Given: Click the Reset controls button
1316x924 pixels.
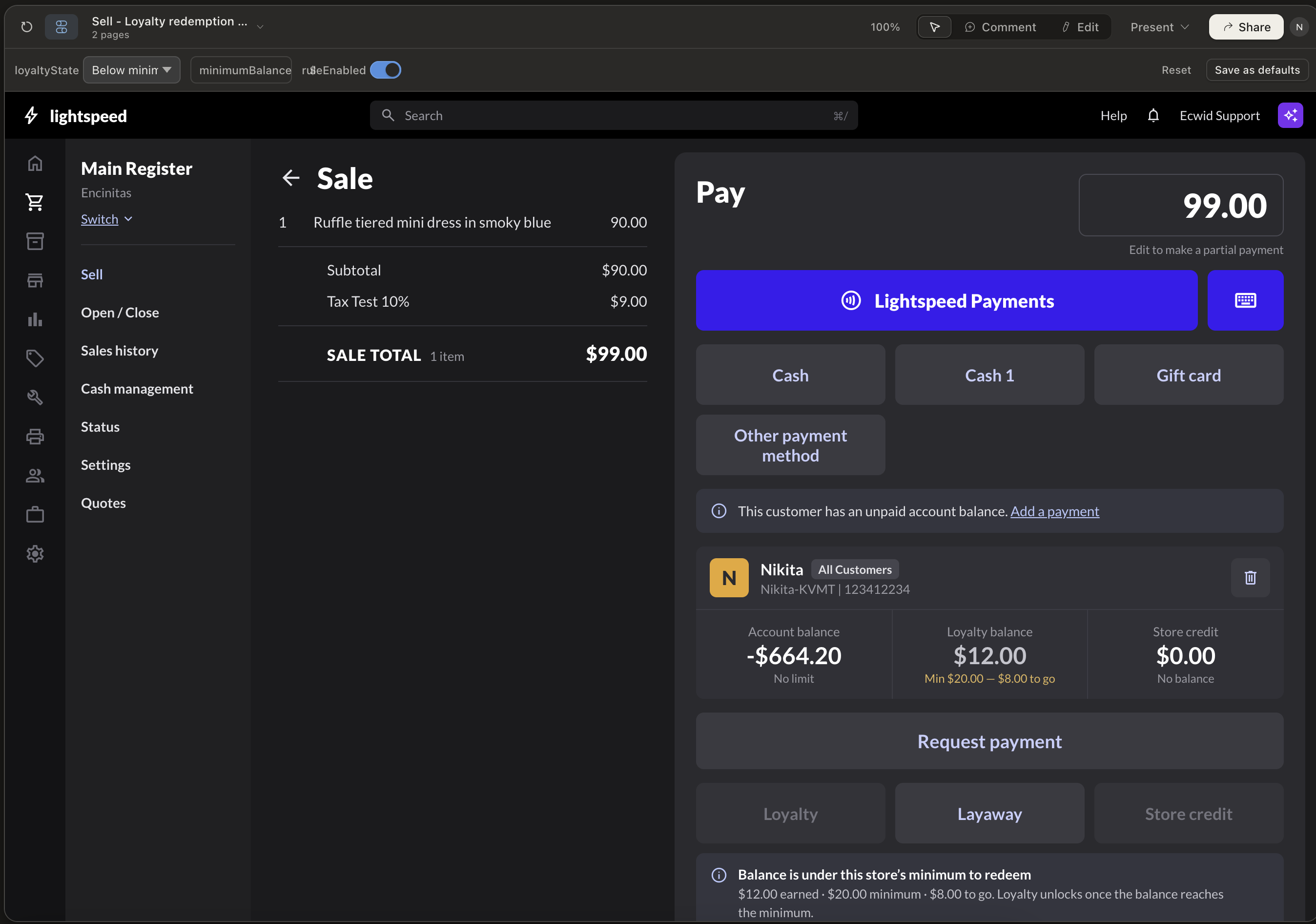Looking at the screenshot, I should click(1175, 70).
